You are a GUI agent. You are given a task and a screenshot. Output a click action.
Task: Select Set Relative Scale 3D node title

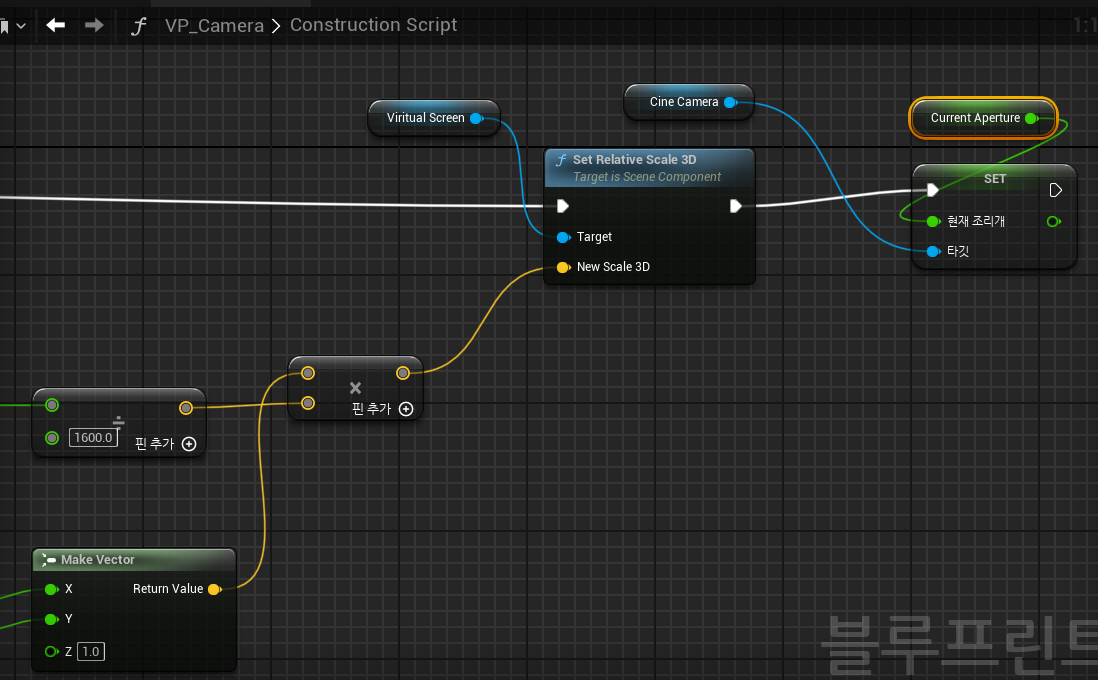tap(634, 160)
